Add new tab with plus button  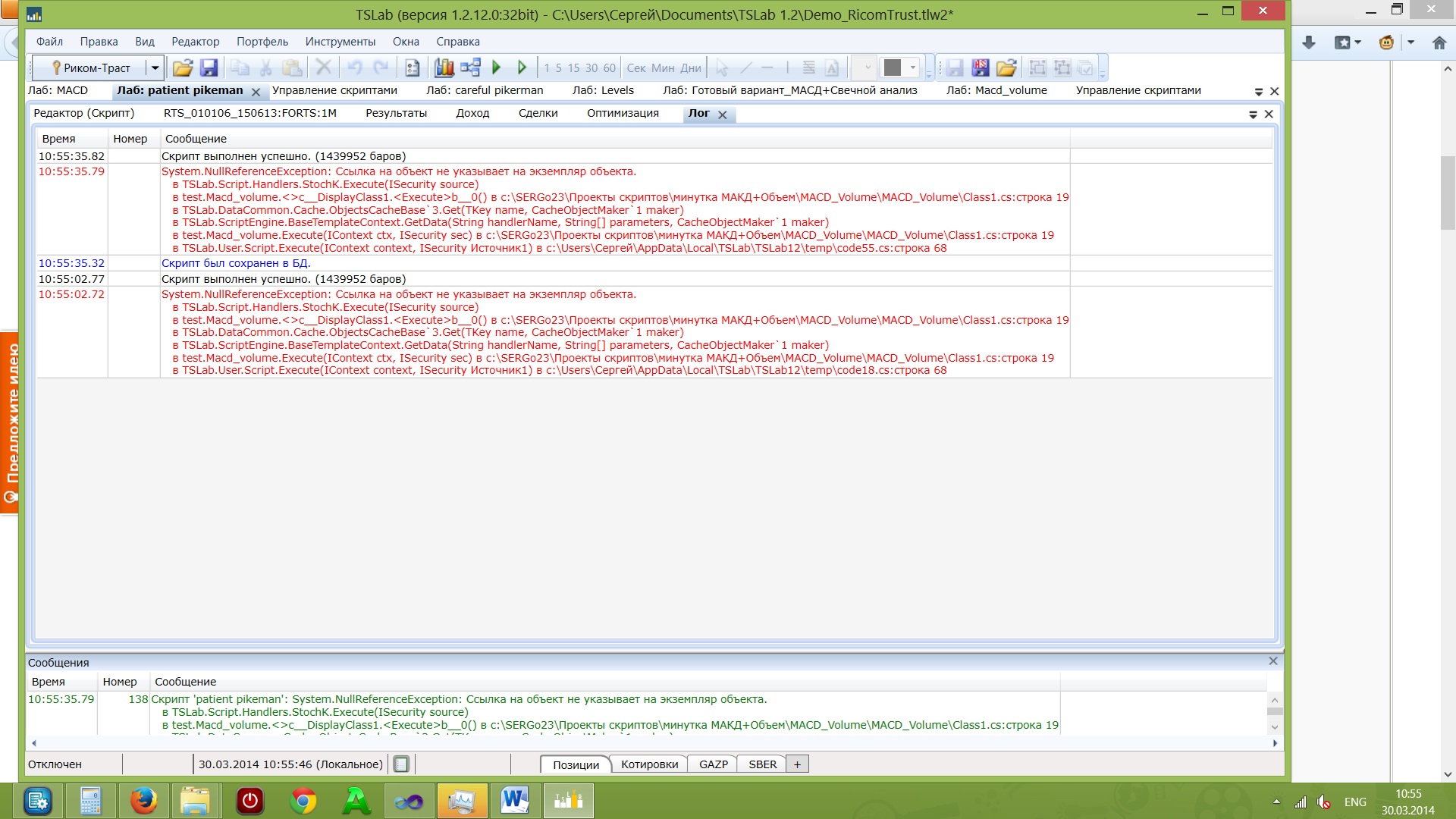coord(797,764)
